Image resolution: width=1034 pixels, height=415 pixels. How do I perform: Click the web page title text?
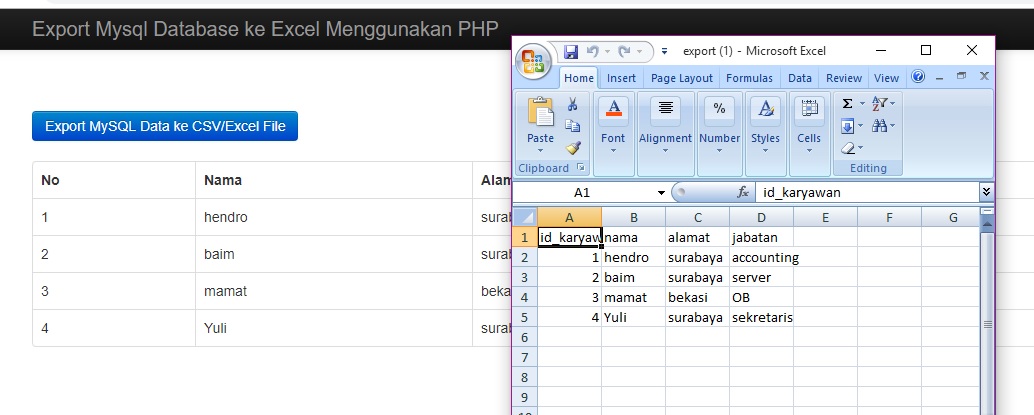pos(265,29)
